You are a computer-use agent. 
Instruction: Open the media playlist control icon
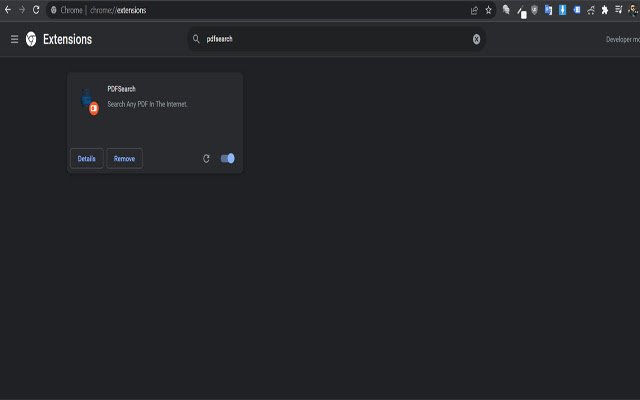point(619,10)
